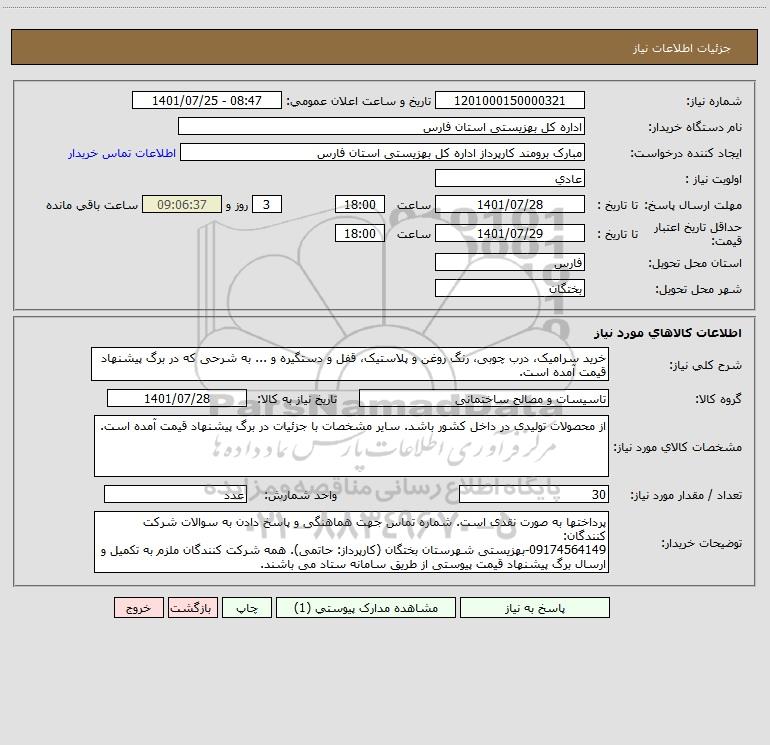This screenshot has width=770, height=745.
Task: Click requester field مبارک برومند کارپرداز
Action: (x=383, y=152)
